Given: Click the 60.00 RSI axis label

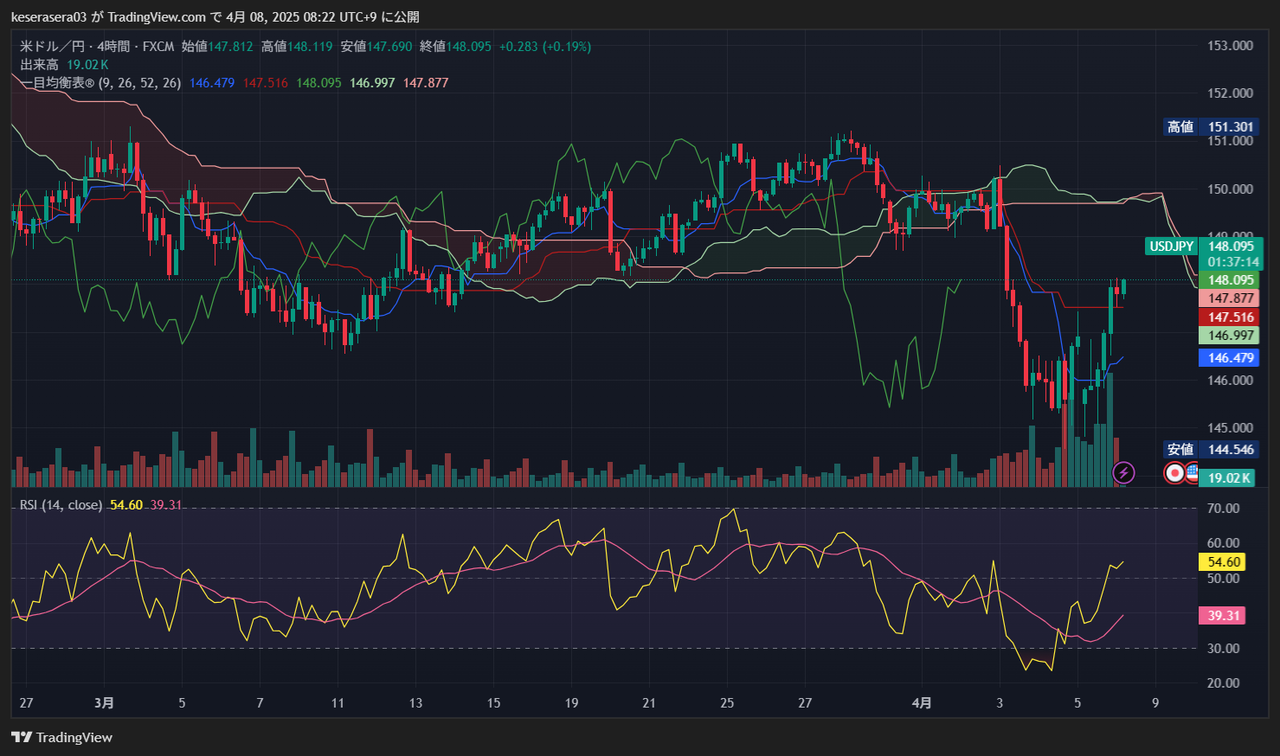Looking at the screenshot, I should 1225,544.
